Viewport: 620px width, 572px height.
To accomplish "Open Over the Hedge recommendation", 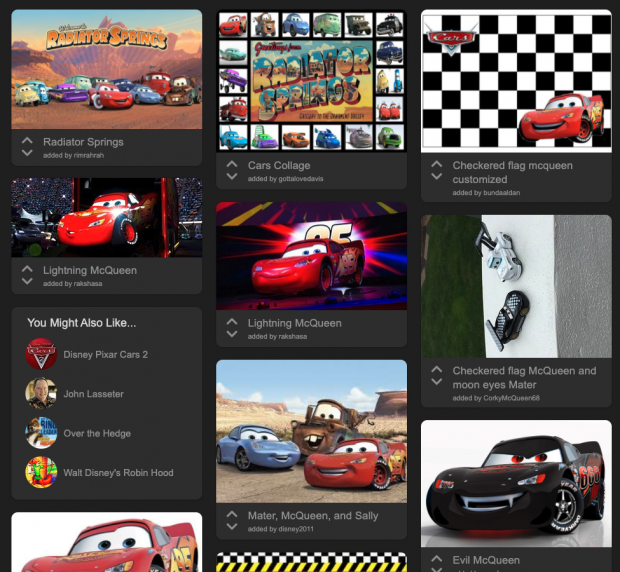I will pyautogui.click(x=97, y=433).
